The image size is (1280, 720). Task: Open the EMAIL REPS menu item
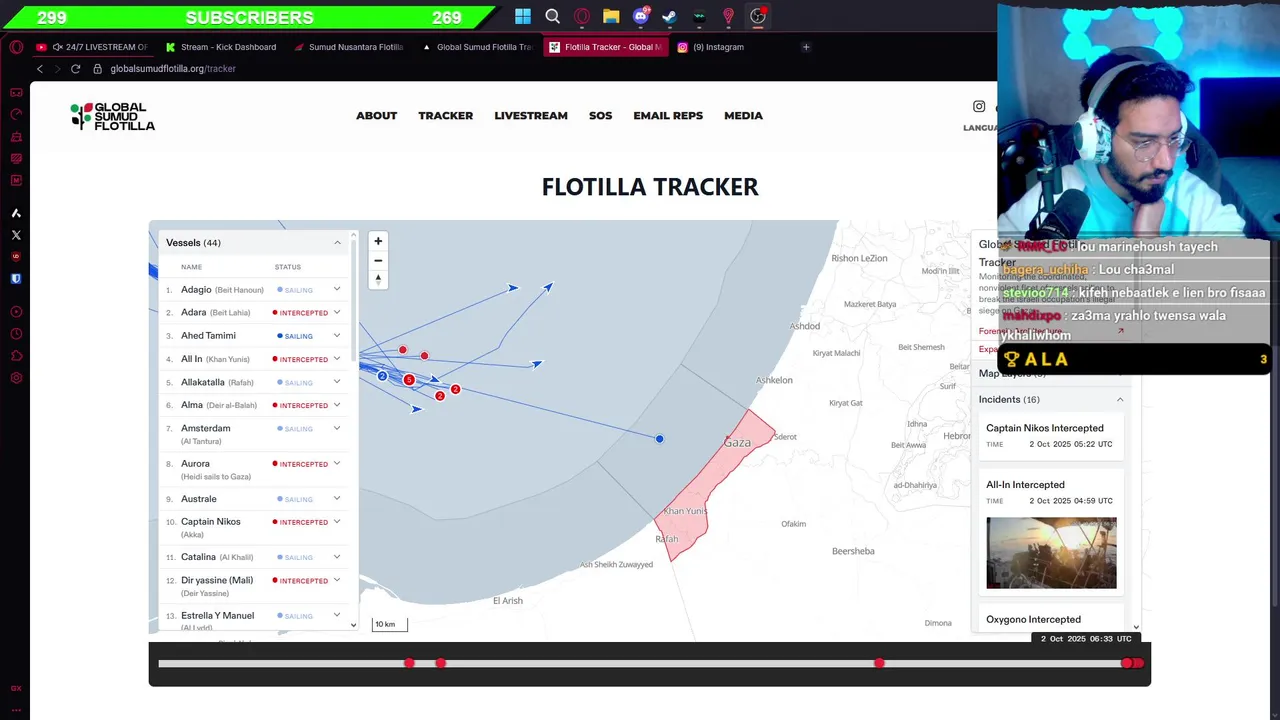tap(668, 116)
